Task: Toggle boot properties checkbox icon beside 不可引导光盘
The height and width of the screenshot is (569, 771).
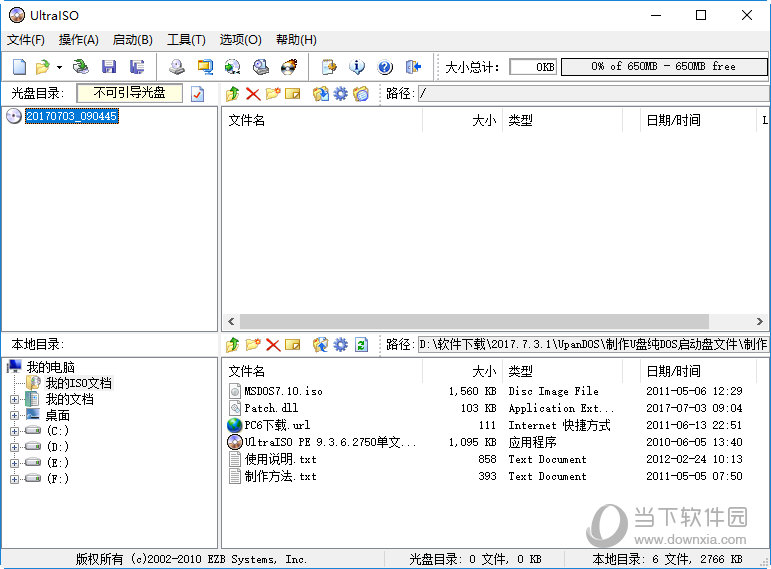Action: (x=197, y=94)
